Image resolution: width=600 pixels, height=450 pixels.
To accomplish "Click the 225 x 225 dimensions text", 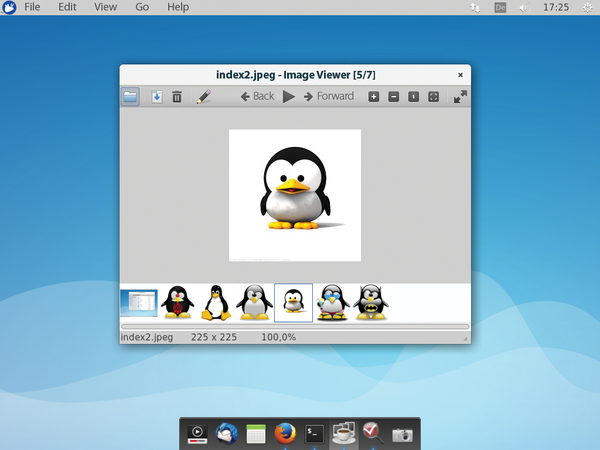I will tap(214, 337).
